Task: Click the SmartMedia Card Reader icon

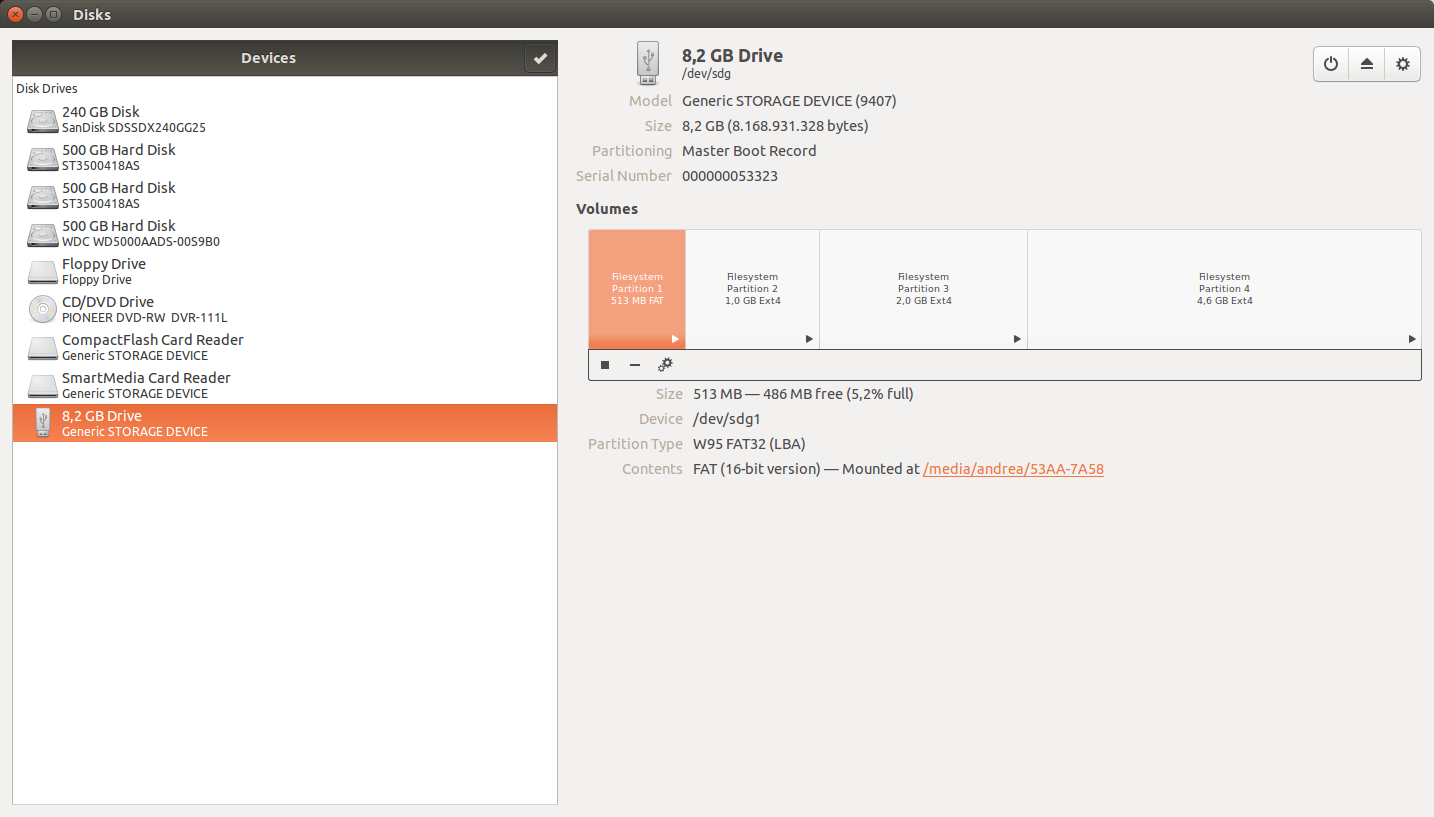Action: 43,386
